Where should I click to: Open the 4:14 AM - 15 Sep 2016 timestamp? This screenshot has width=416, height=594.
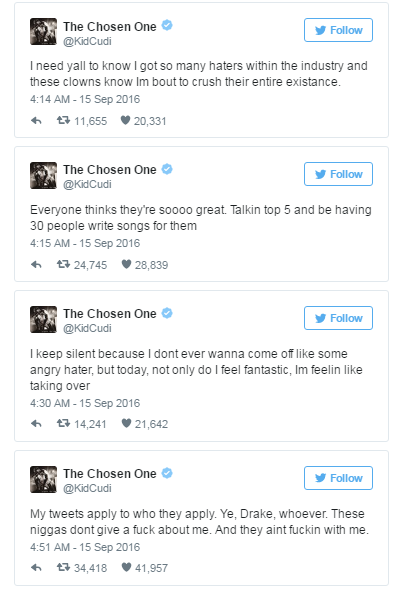(85, 99)
